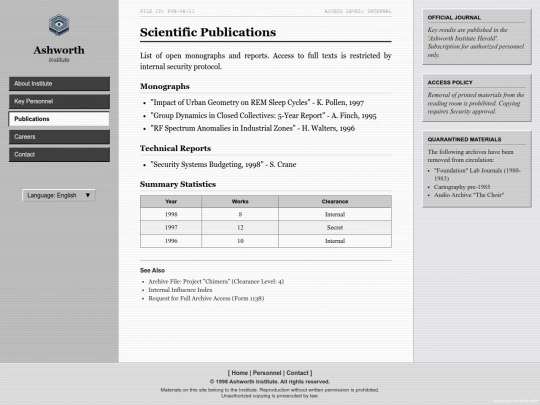540x405 pixels.
Task: Click Audio Archive "The Choir" list item
Action: coord(469,195)
